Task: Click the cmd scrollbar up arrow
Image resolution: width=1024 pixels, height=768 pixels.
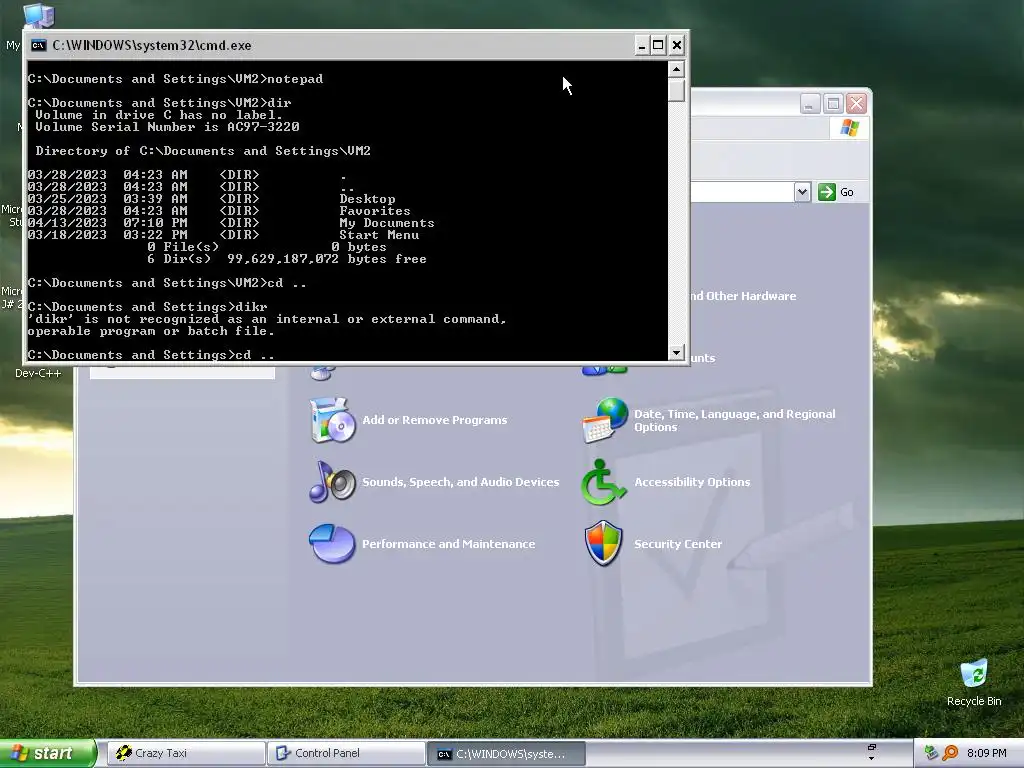Action: (x=677, y=69)
